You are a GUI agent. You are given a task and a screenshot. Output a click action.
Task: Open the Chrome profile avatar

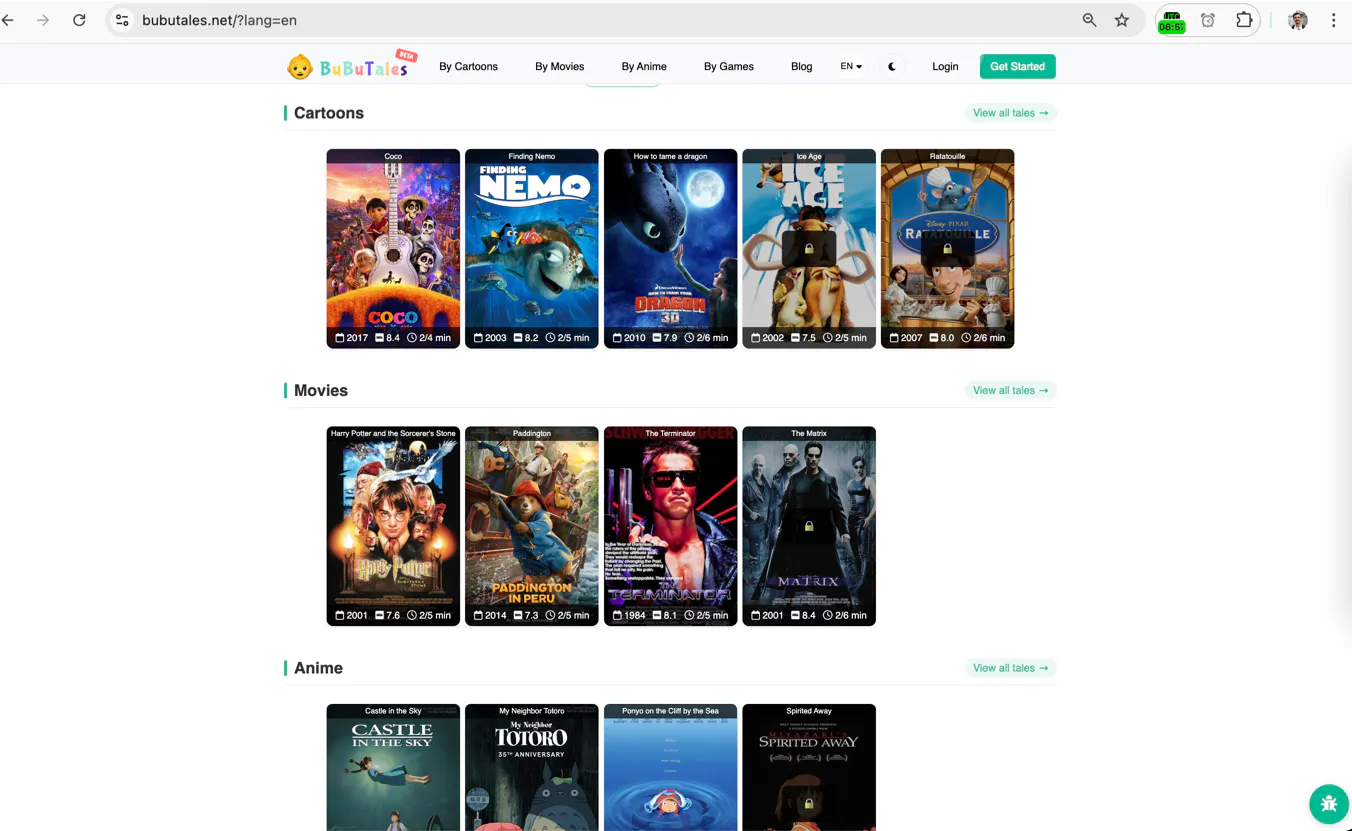[1298, 20]
